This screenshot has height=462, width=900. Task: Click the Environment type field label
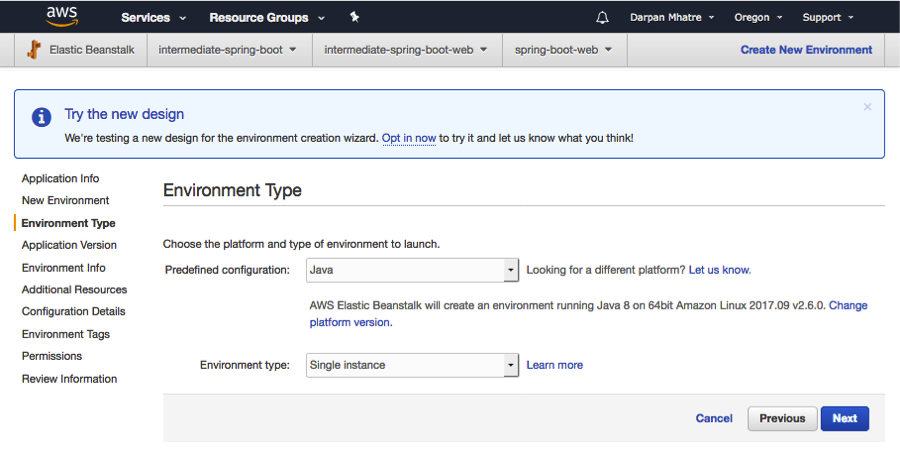coord(245,365)
